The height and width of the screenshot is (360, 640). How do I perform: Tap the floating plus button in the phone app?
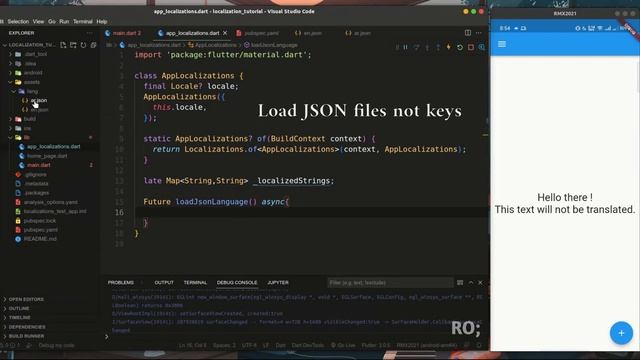tap(621, 333)
